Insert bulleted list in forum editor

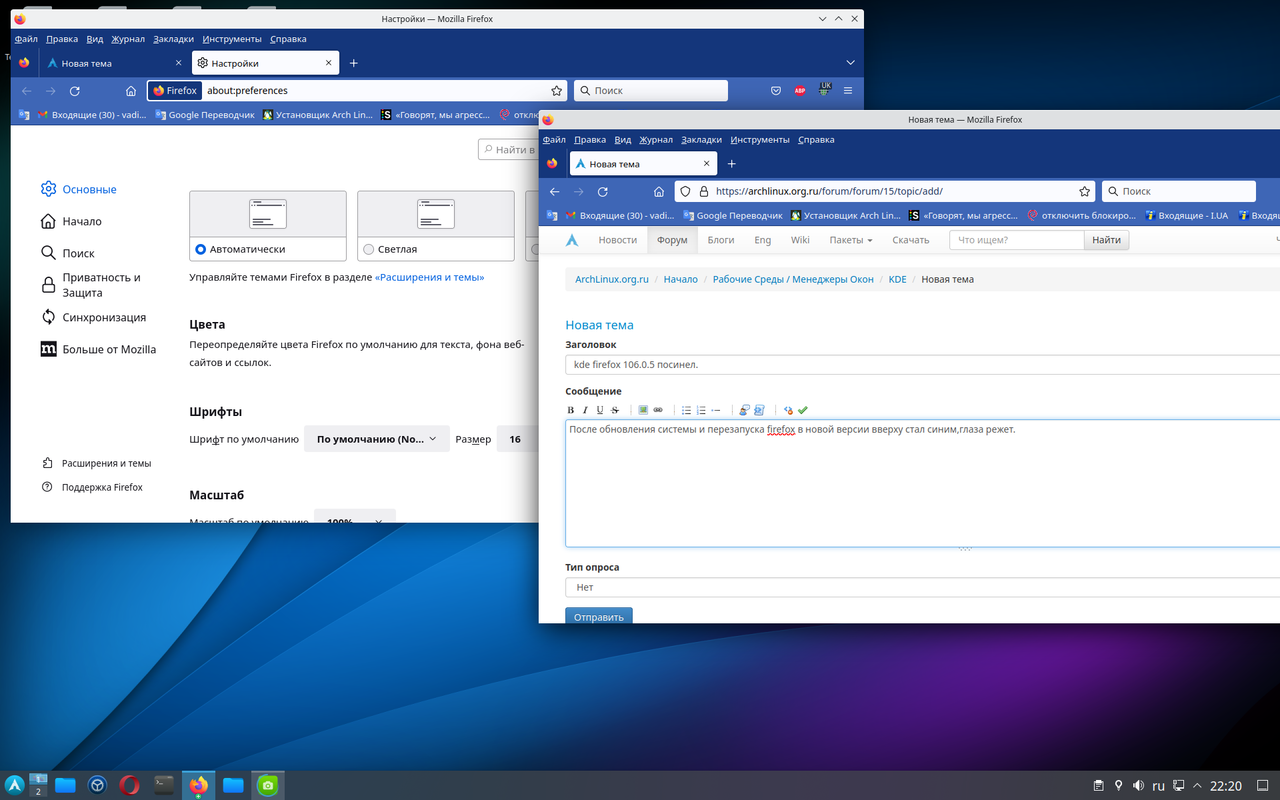[686, 410]
